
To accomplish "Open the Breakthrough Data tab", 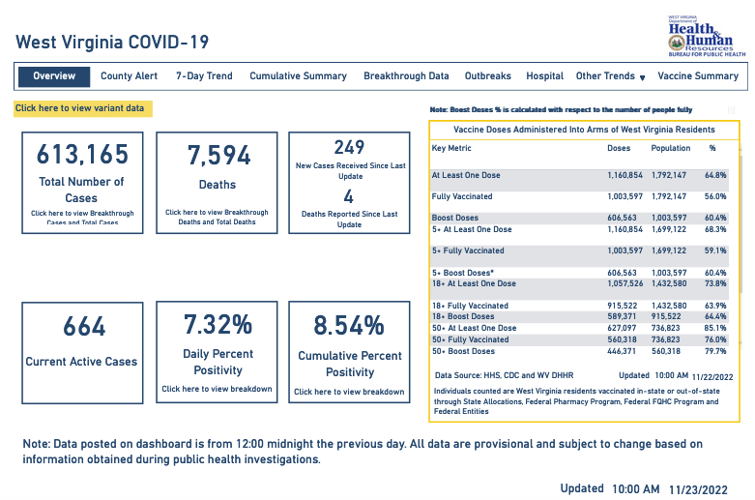I will click(x=406, y=76).
